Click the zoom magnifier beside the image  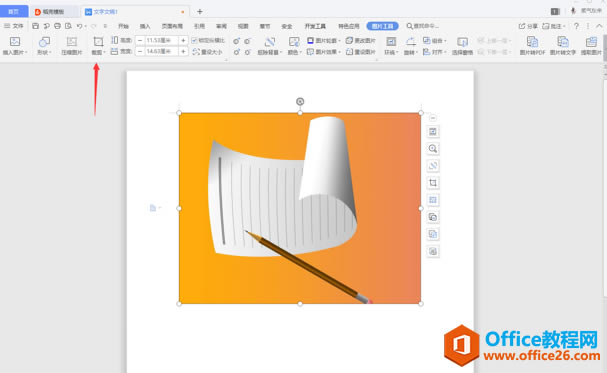(x=433, y=149)
